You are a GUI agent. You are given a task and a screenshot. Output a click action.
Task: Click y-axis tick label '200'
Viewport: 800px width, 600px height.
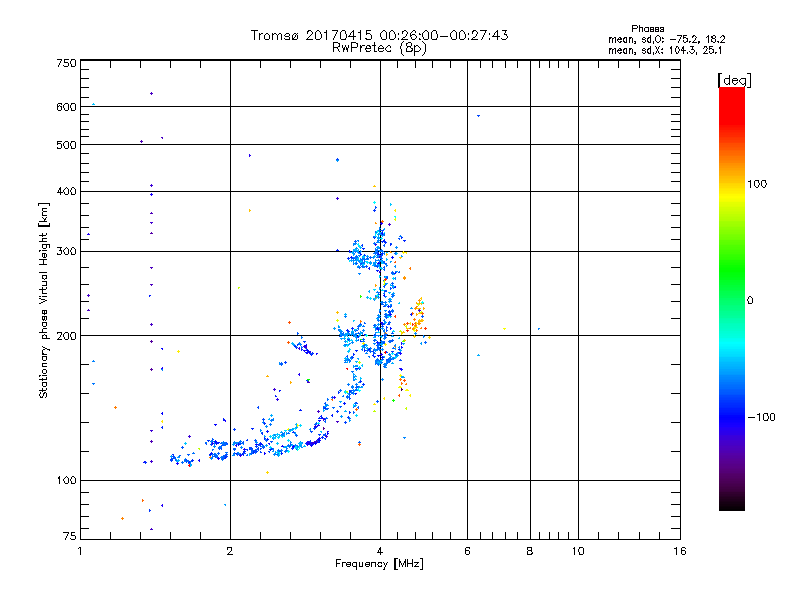[66, 336]
